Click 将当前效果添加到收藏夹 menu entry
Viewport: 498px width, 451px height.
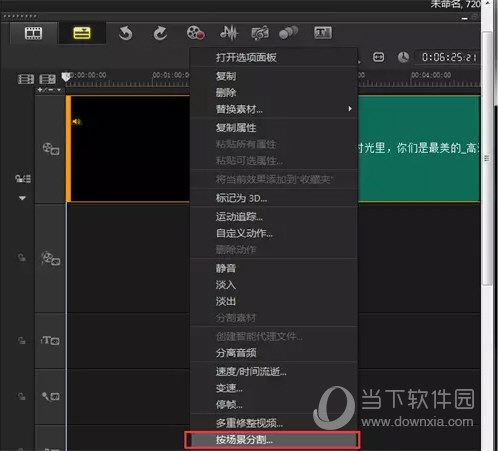pos(274,180)
